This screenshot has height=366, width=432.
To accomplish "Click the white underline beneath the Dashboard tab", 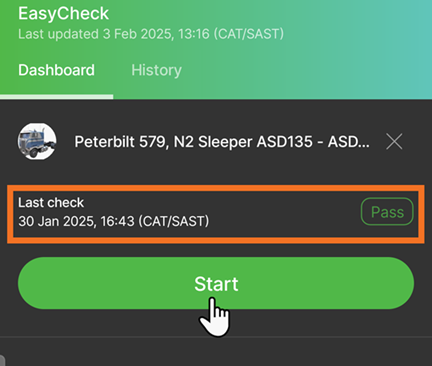I will coord(57,97).
